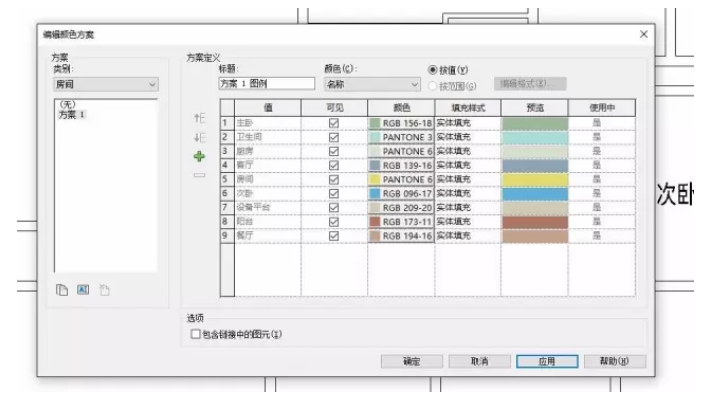Open the 类别 dropdown showing 房间

pyautogui.click(x=106, y=84)
